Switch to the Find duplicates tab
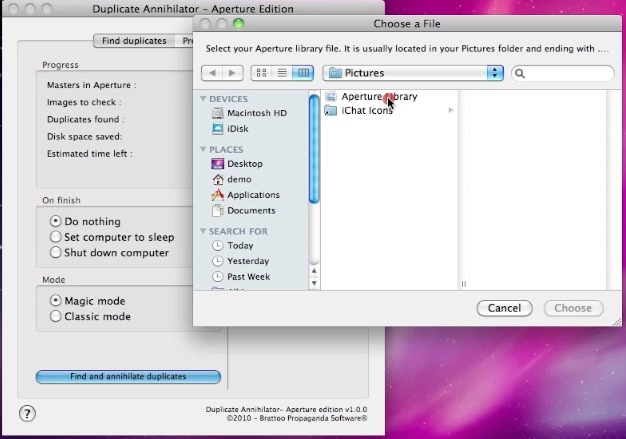This screenshot has width=626, height=439. coord(134,41)
